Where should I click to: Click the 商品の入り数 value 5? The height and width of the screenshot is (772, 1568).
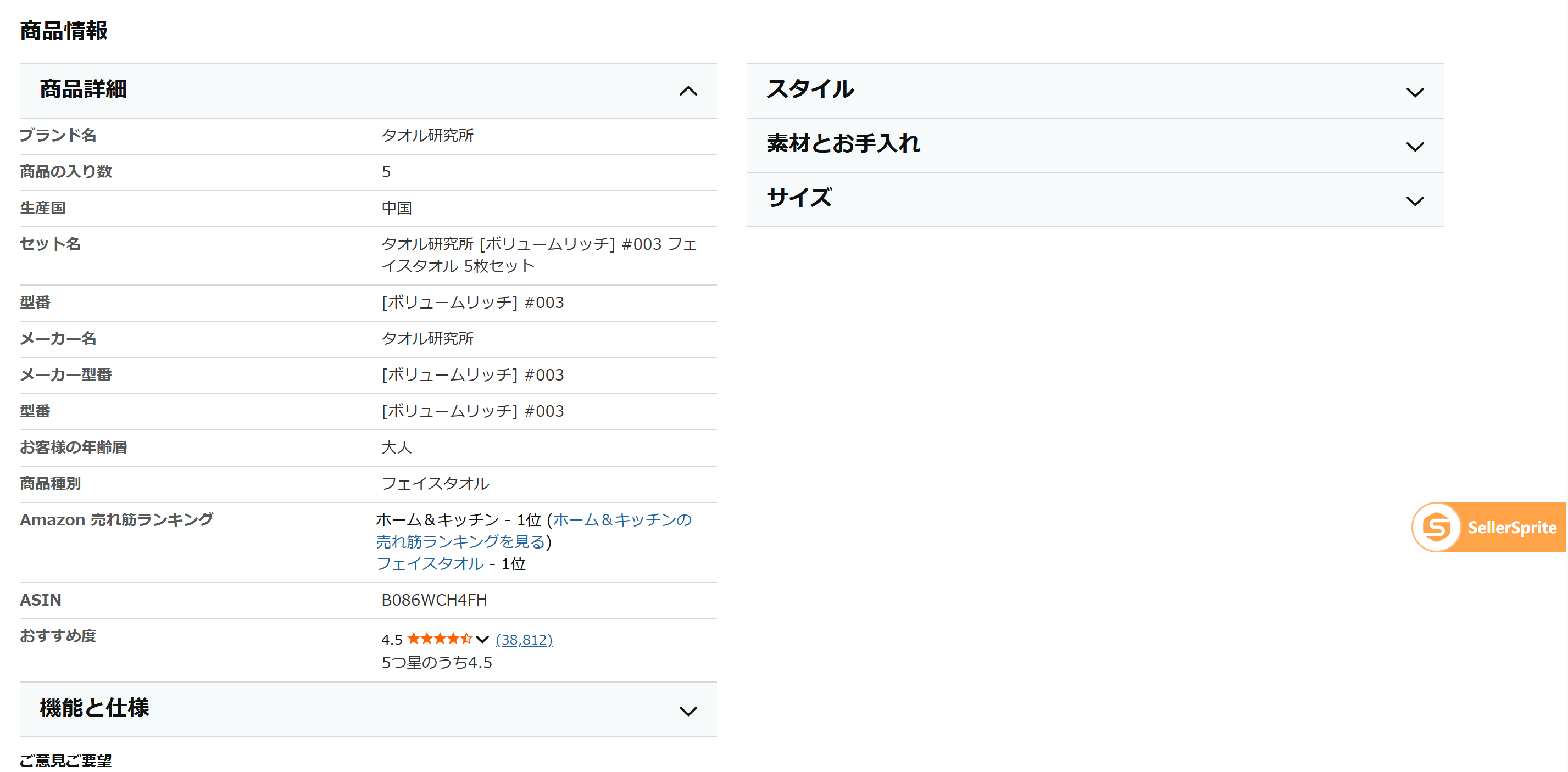coord(386,171)
